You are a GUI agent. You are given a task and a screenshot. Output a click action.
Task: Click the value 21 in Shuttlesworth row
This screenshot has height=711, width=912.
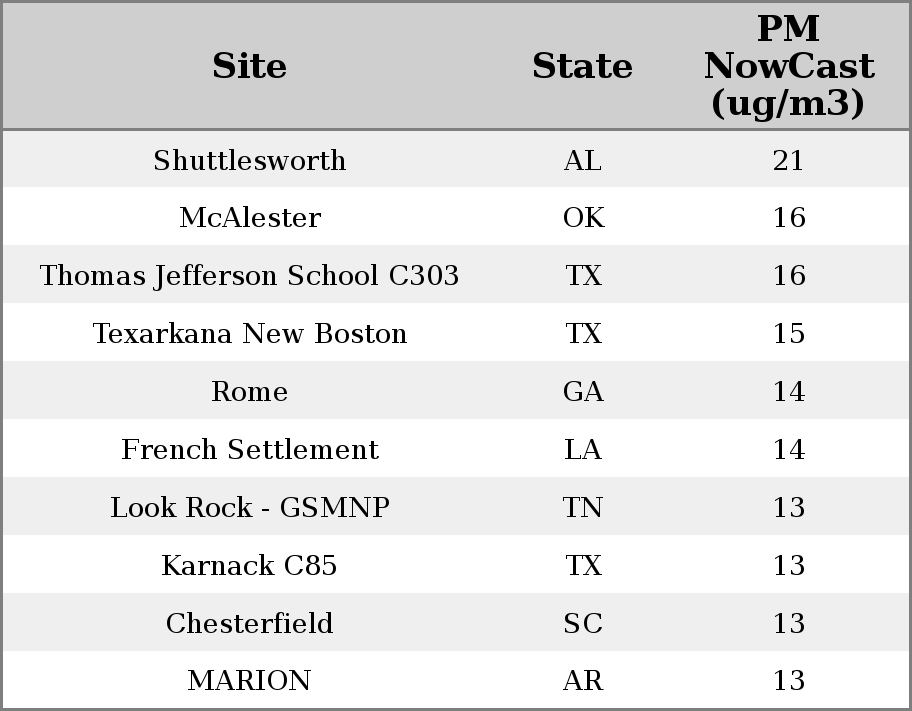[x=789, y=160]
